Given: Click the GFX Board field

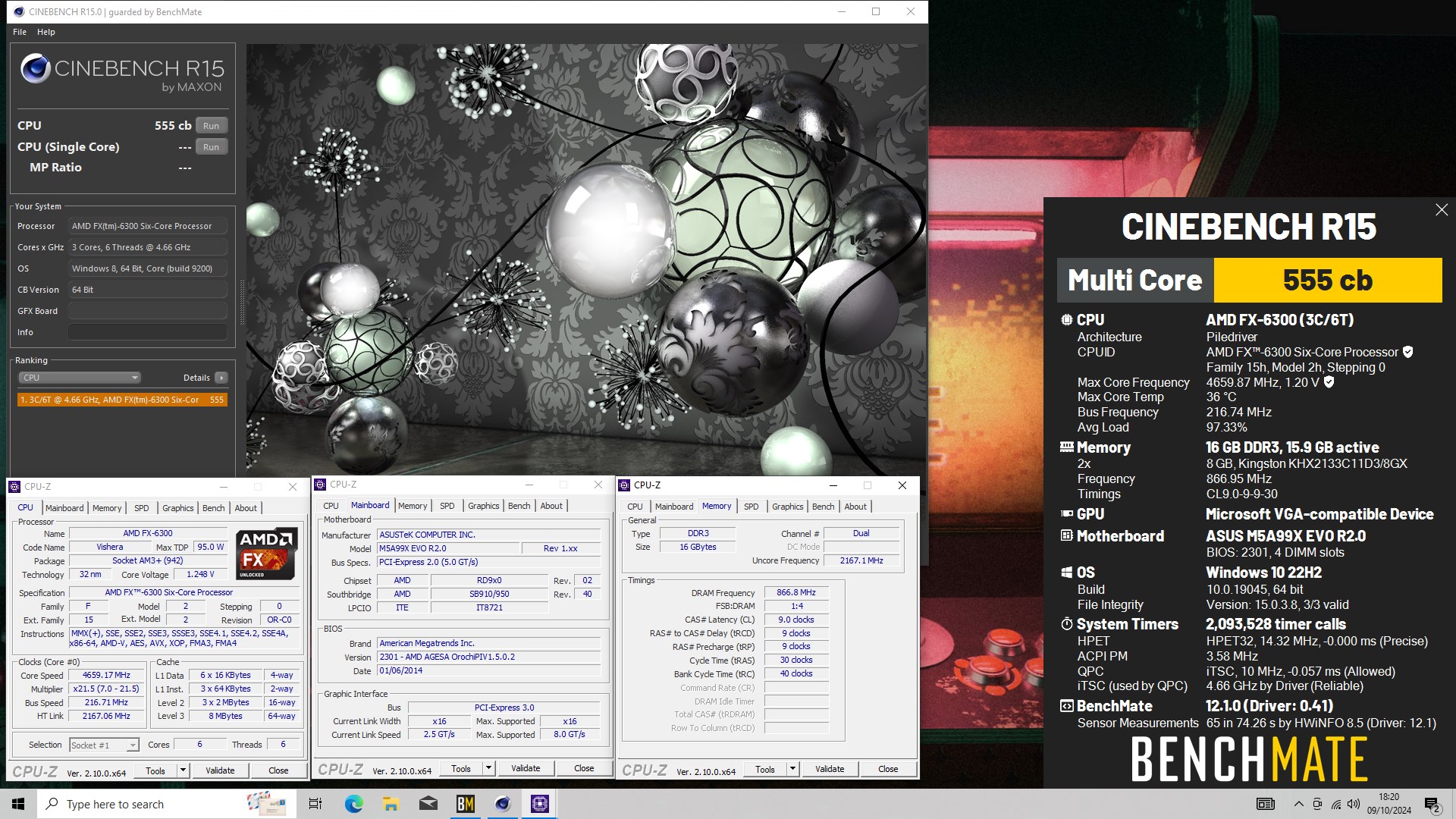Looking at the screenshot, I should pyautogui.click(x=148, y=311).
